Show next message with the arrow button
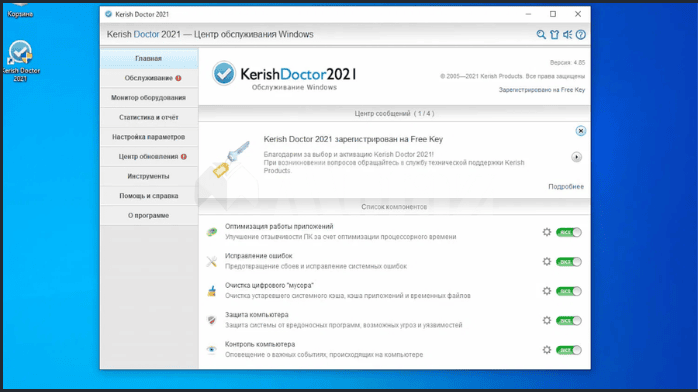The width and height of the screenshot is (698, 392). 576,157
